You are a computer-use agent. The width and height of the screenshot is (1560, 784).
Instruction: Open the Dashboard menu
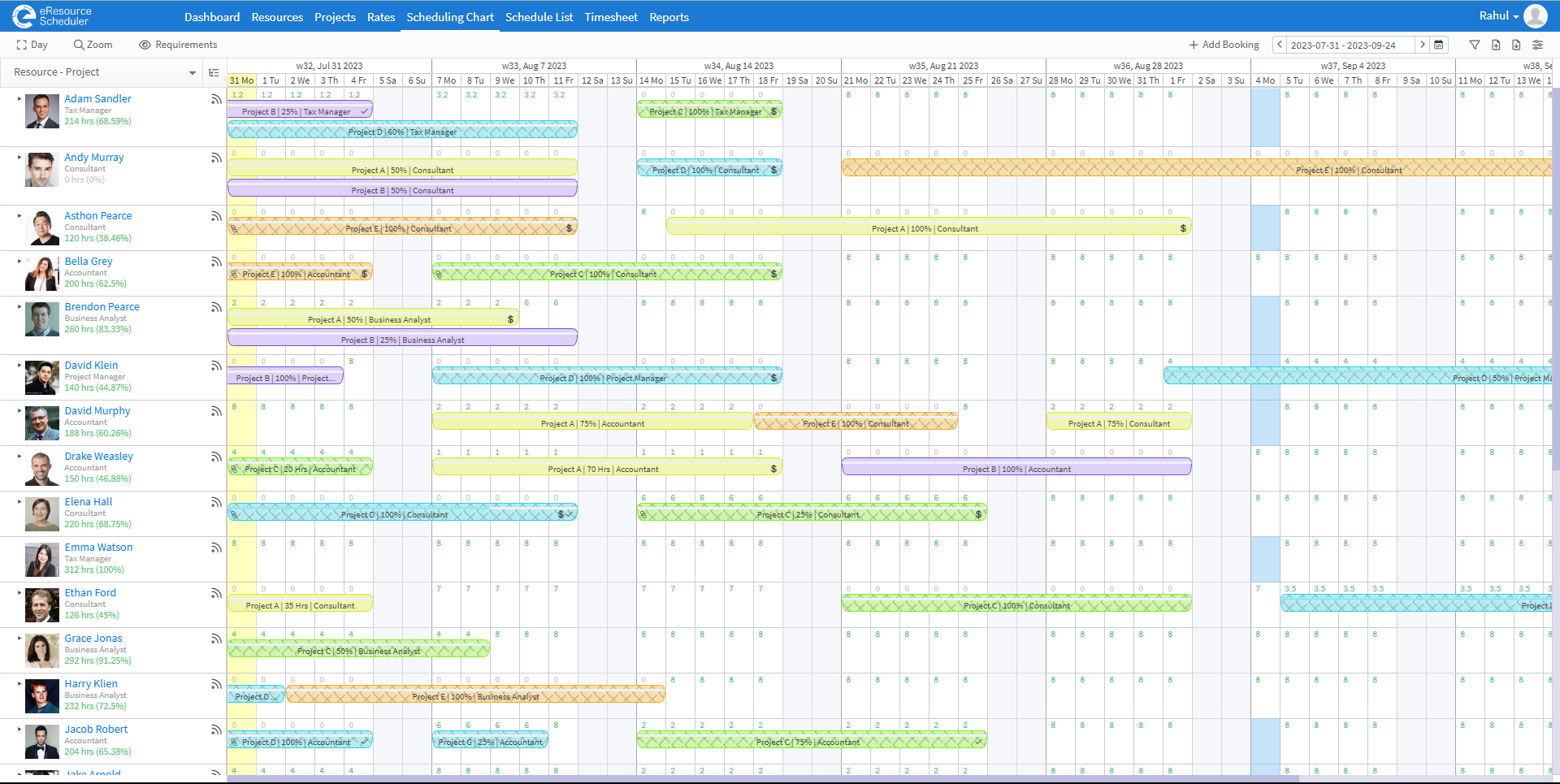(212, 17)
